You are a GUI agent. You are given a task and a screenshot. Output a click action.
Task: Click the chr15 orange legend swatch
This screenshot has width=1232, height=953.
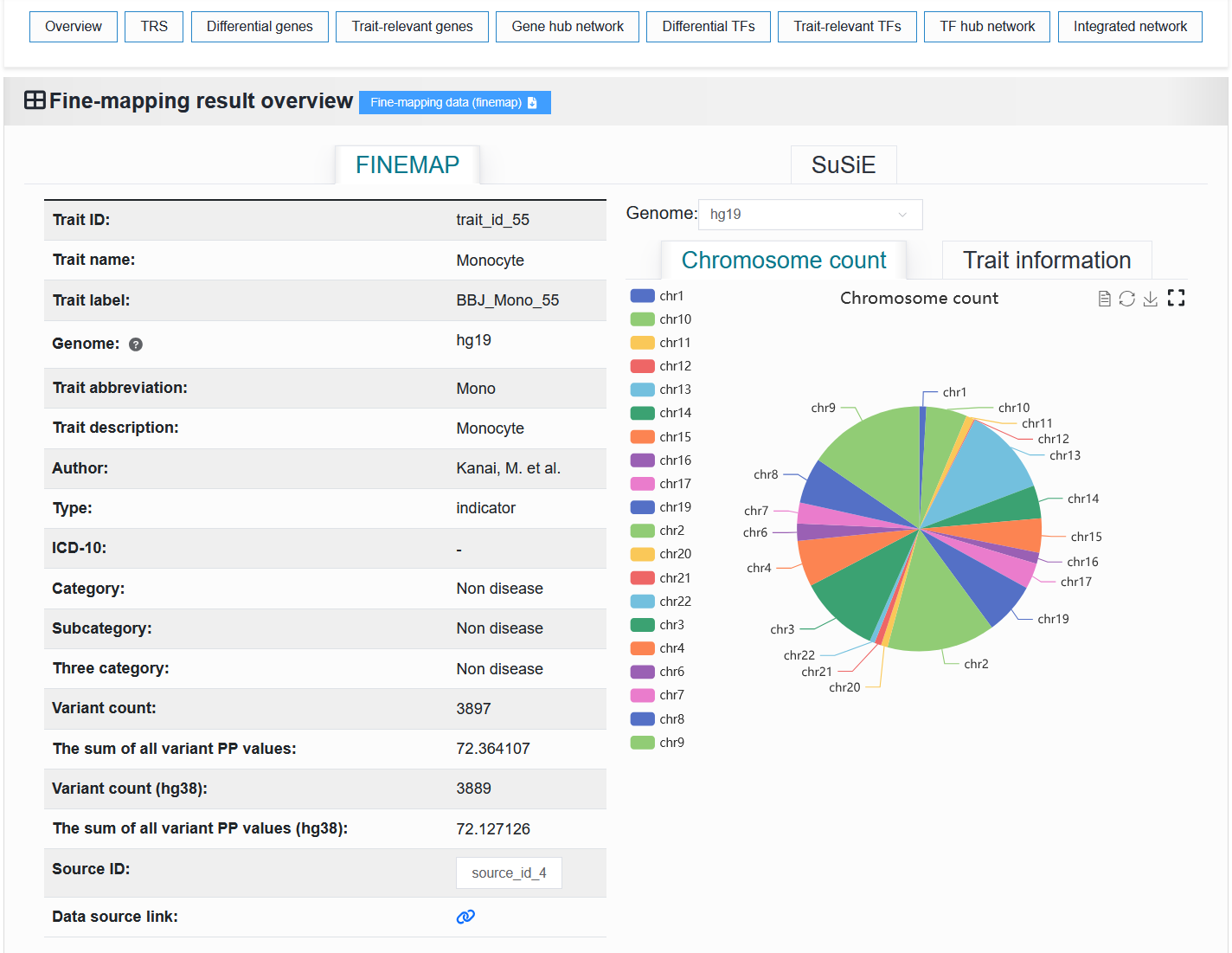643,437
